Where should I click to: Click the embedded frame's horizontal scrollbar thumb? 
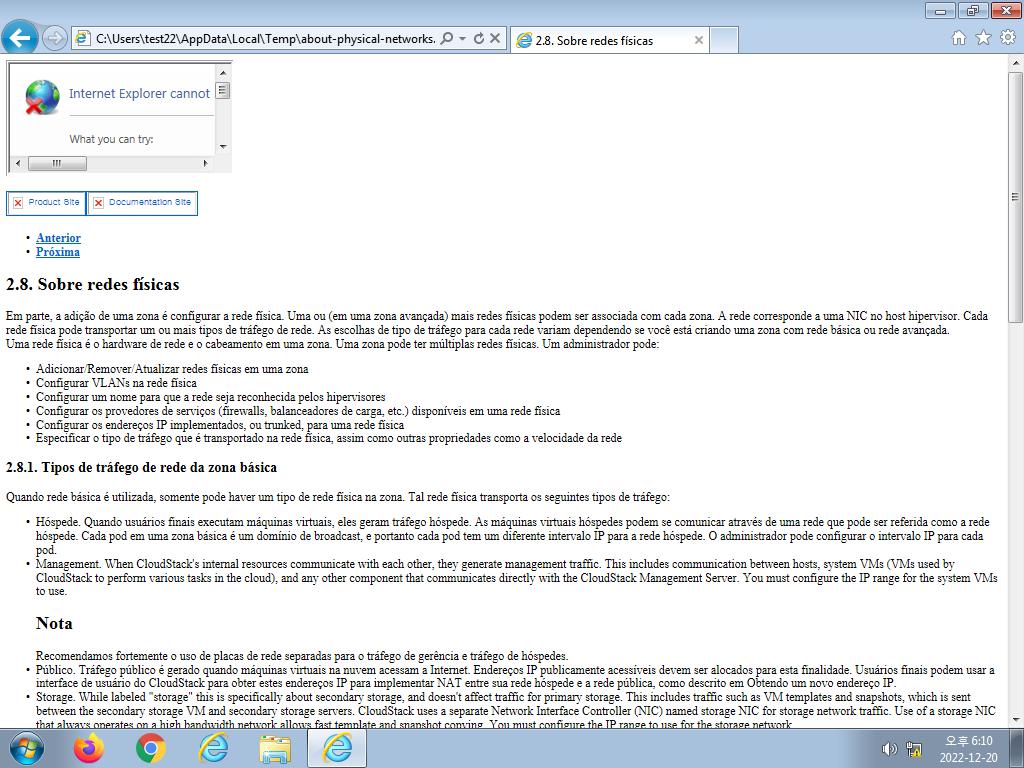(x=57, y=163)
